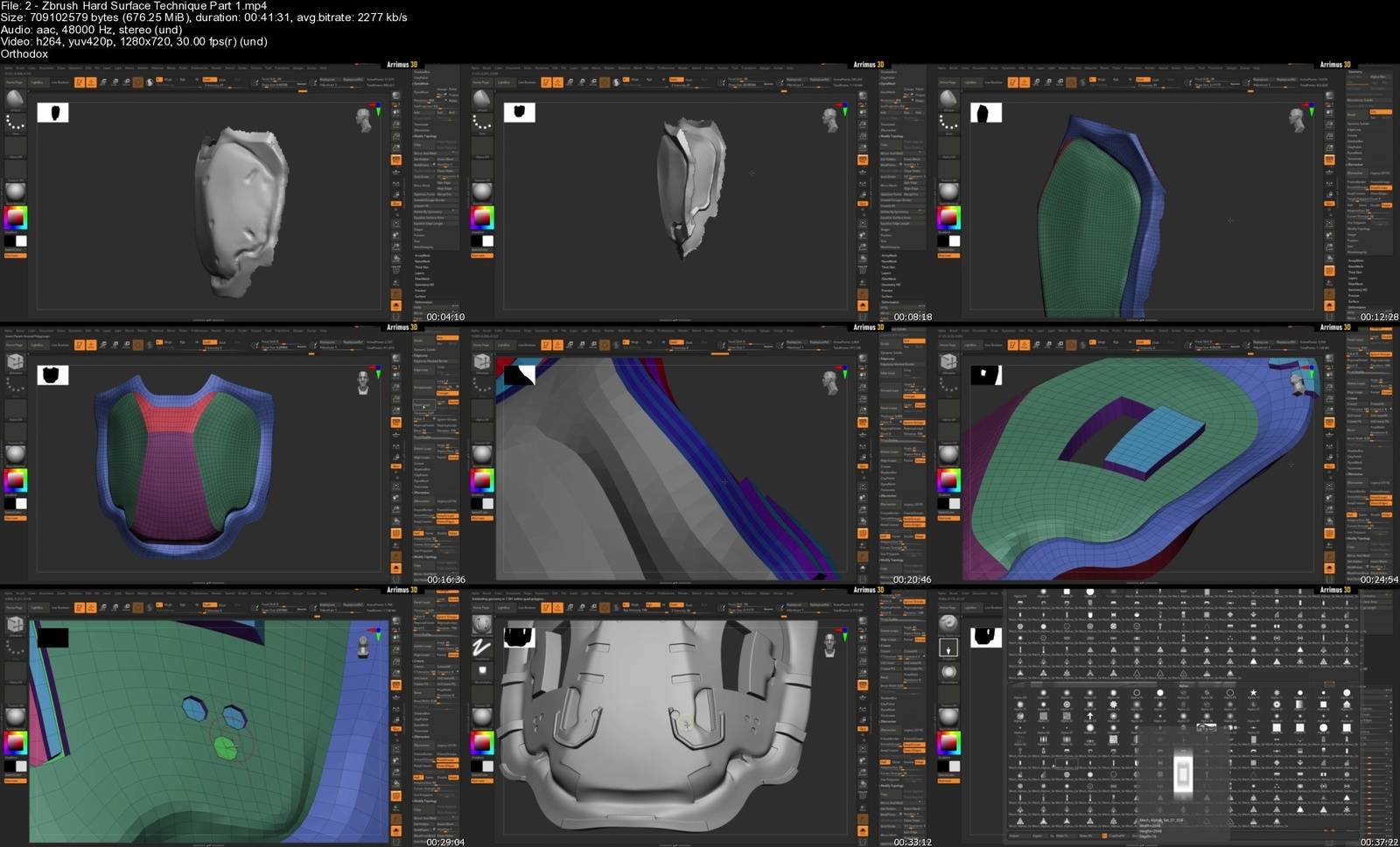Viewport: 1400px width, 847px height.
Task: Toggle the orange Zadd button in the 00:04:10 frame
Action: 210,80
